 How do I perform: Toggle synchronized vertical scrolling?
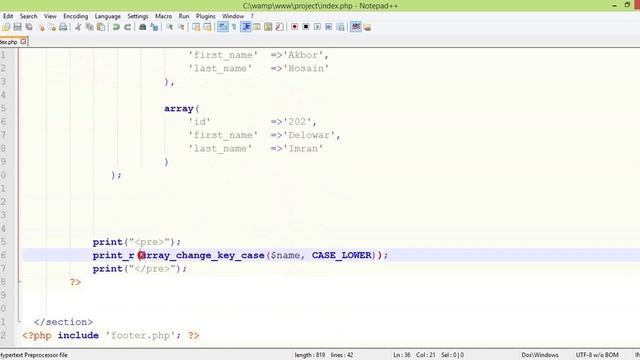pos(196,27)
